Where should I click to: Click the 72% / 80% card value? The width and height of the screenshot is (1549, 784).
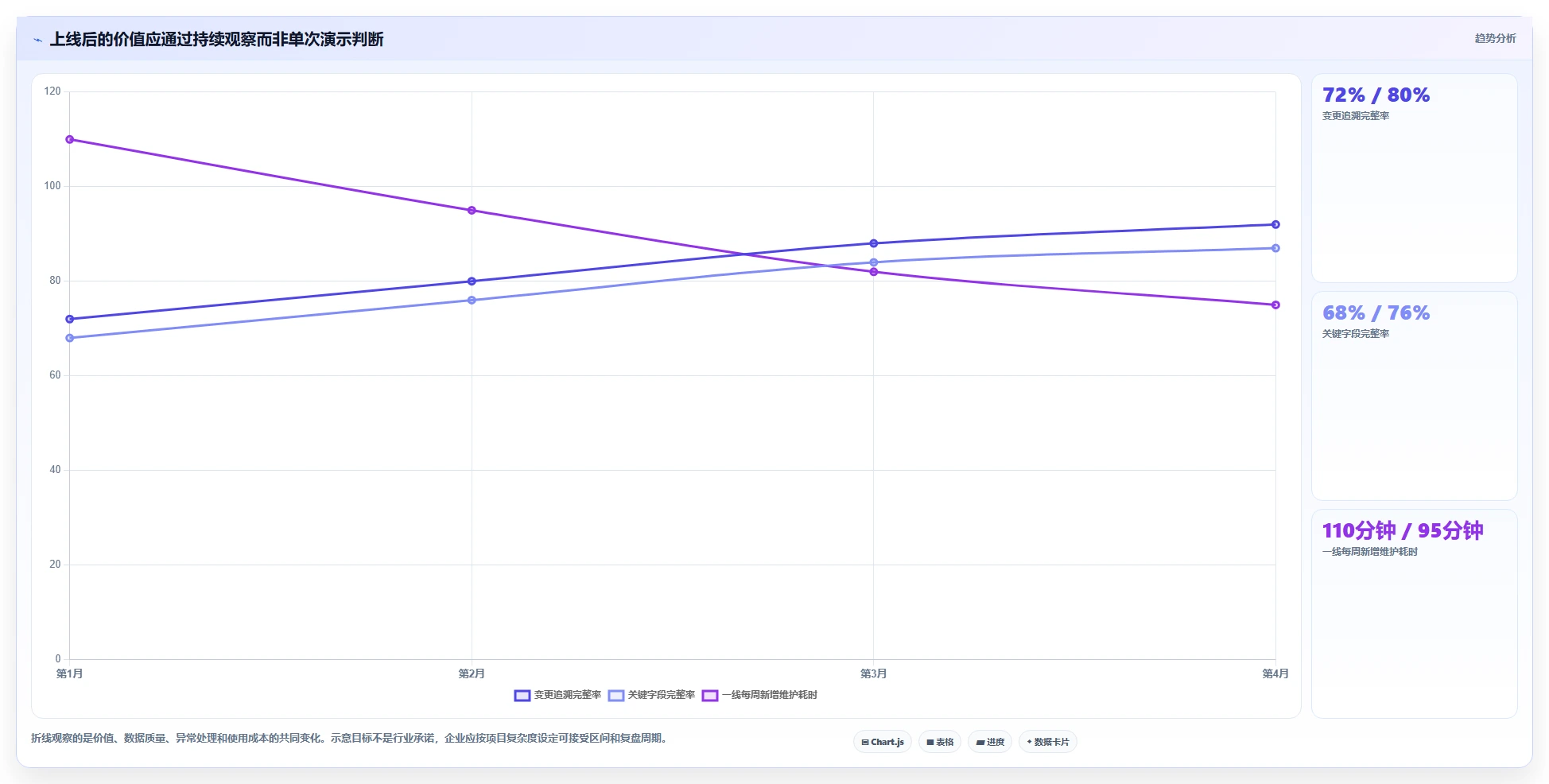[1376, 95]
